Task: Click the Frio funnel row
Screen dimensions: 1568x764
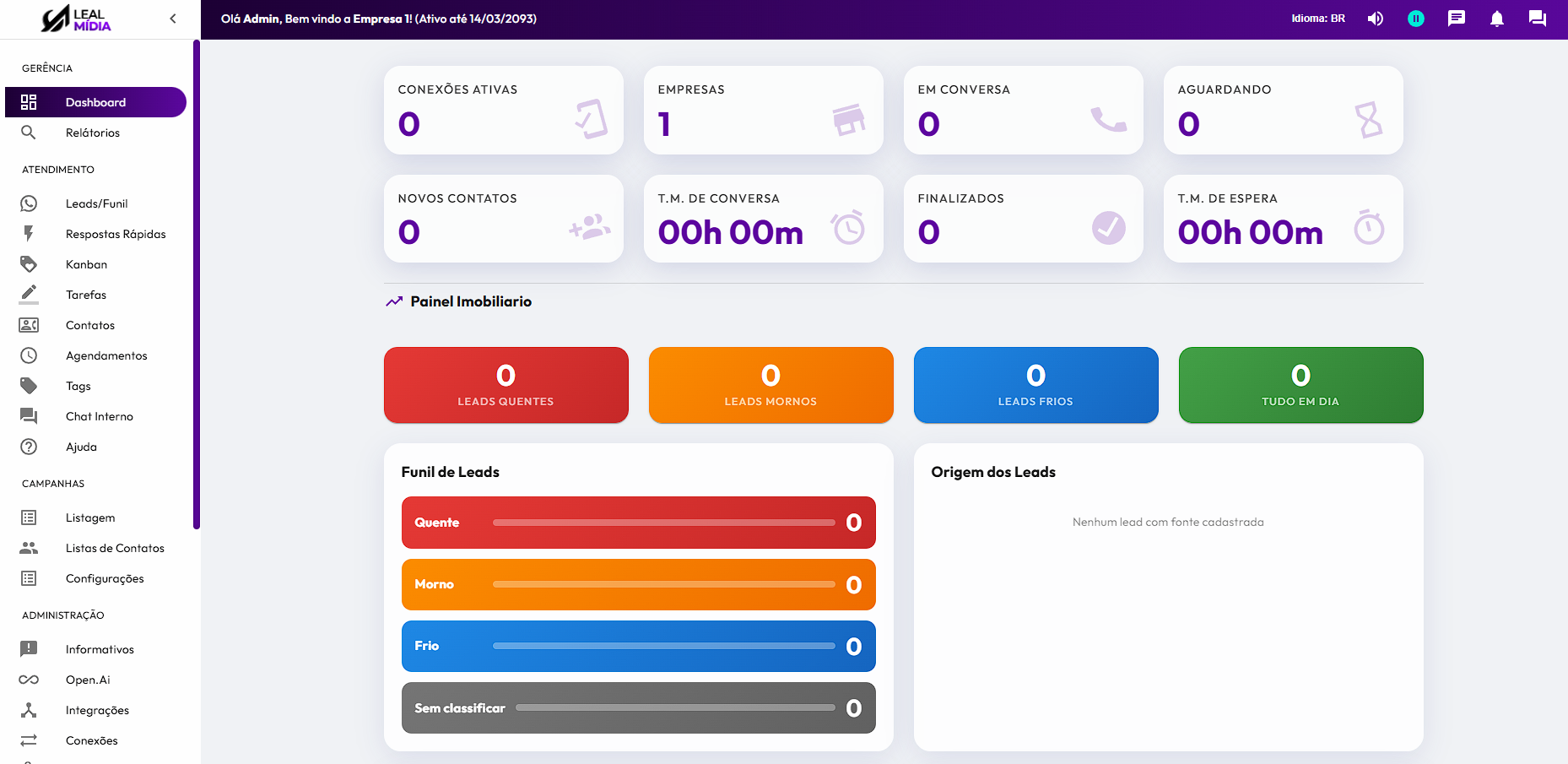Action: [638, 646]
